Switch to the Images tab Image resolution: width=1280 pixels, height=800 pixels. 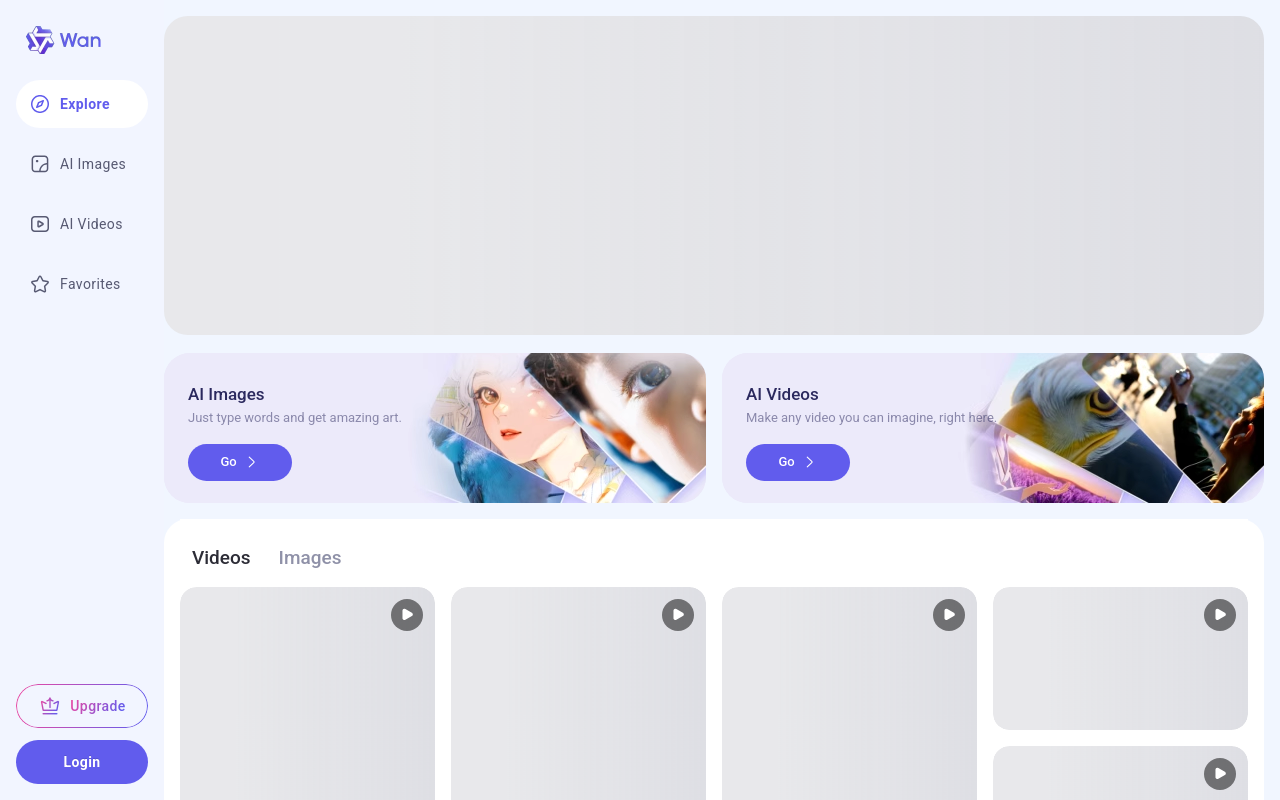click(x=310, y=558)
